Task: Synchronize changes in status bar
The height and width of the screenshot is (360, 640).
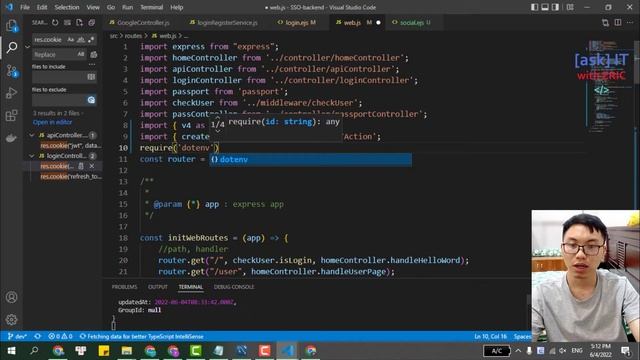Action: 38,337
